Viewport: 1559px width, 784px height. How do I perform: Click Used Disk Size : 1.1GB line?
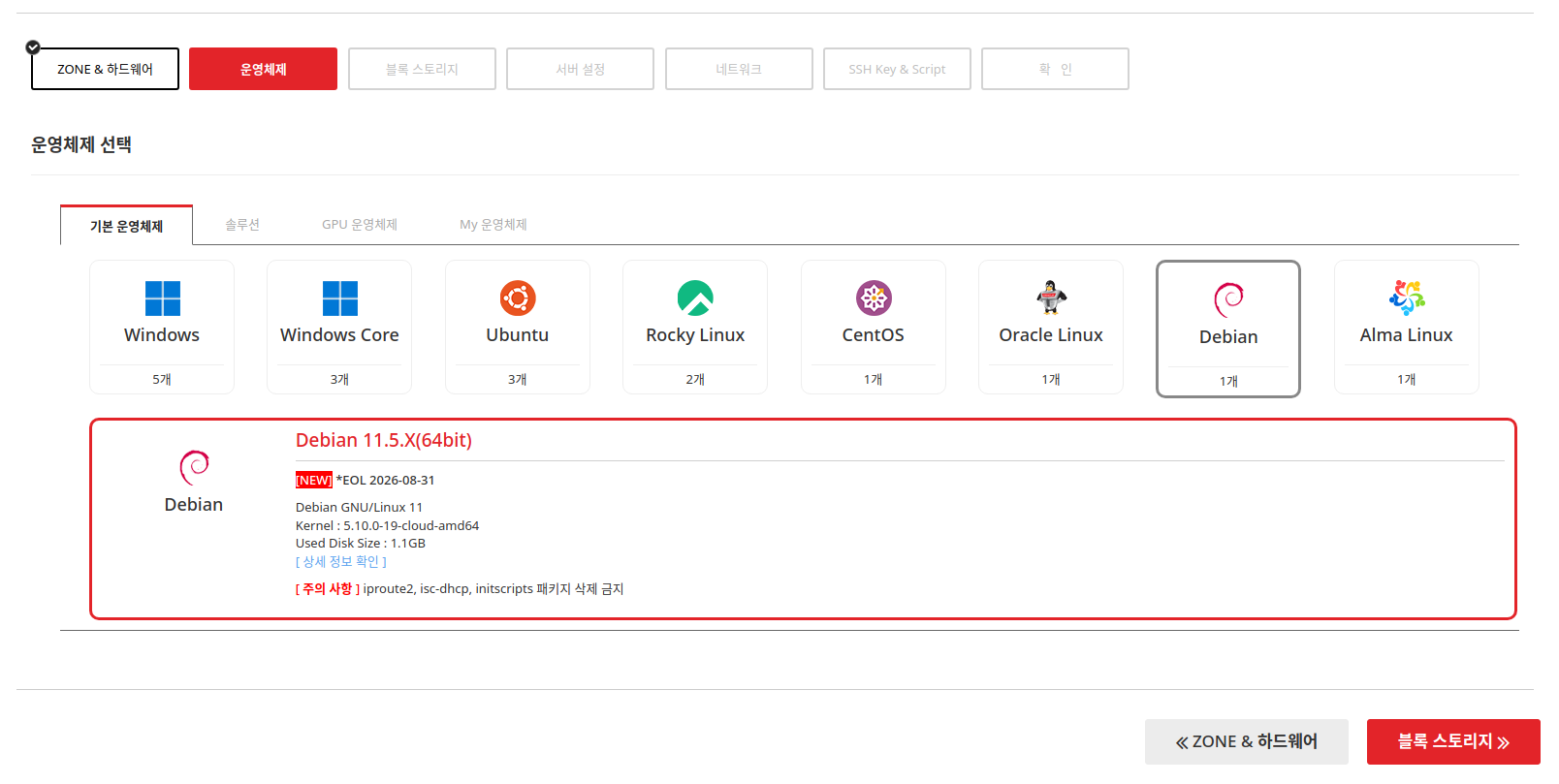(x=361, y=544)
